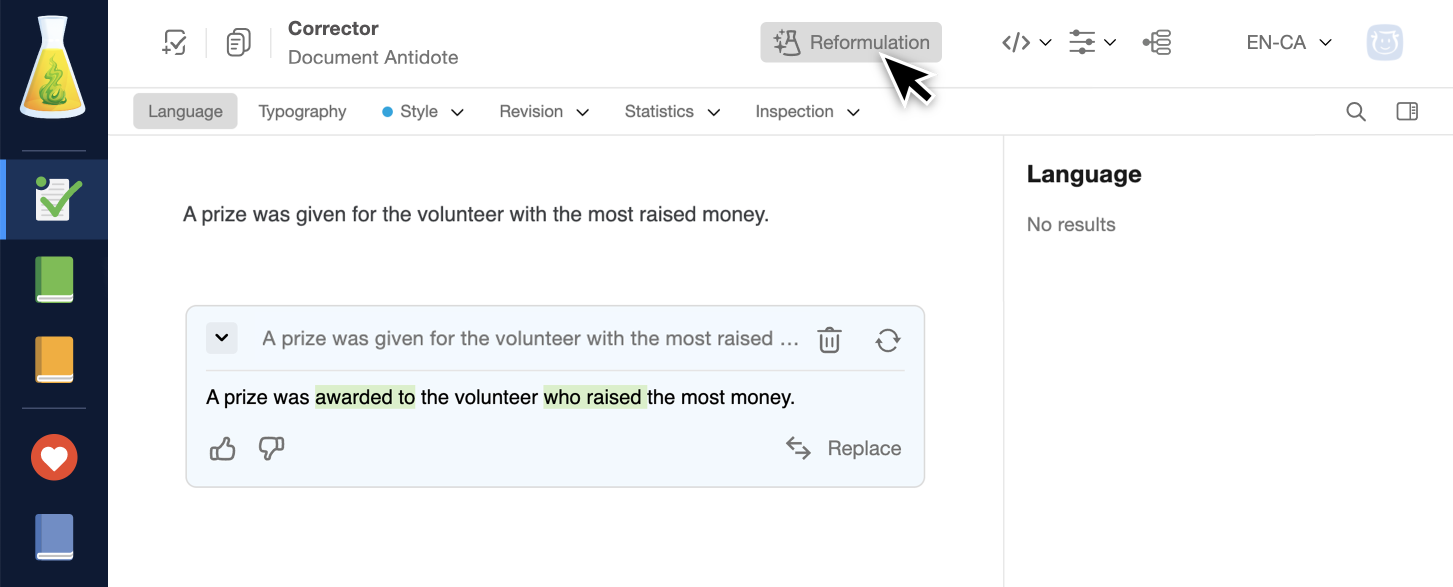Regenerate the reformulation with the refresh icon
The height and width of the screenshot is (587, 1453).
pyautogui.click(x=887, y=340)
